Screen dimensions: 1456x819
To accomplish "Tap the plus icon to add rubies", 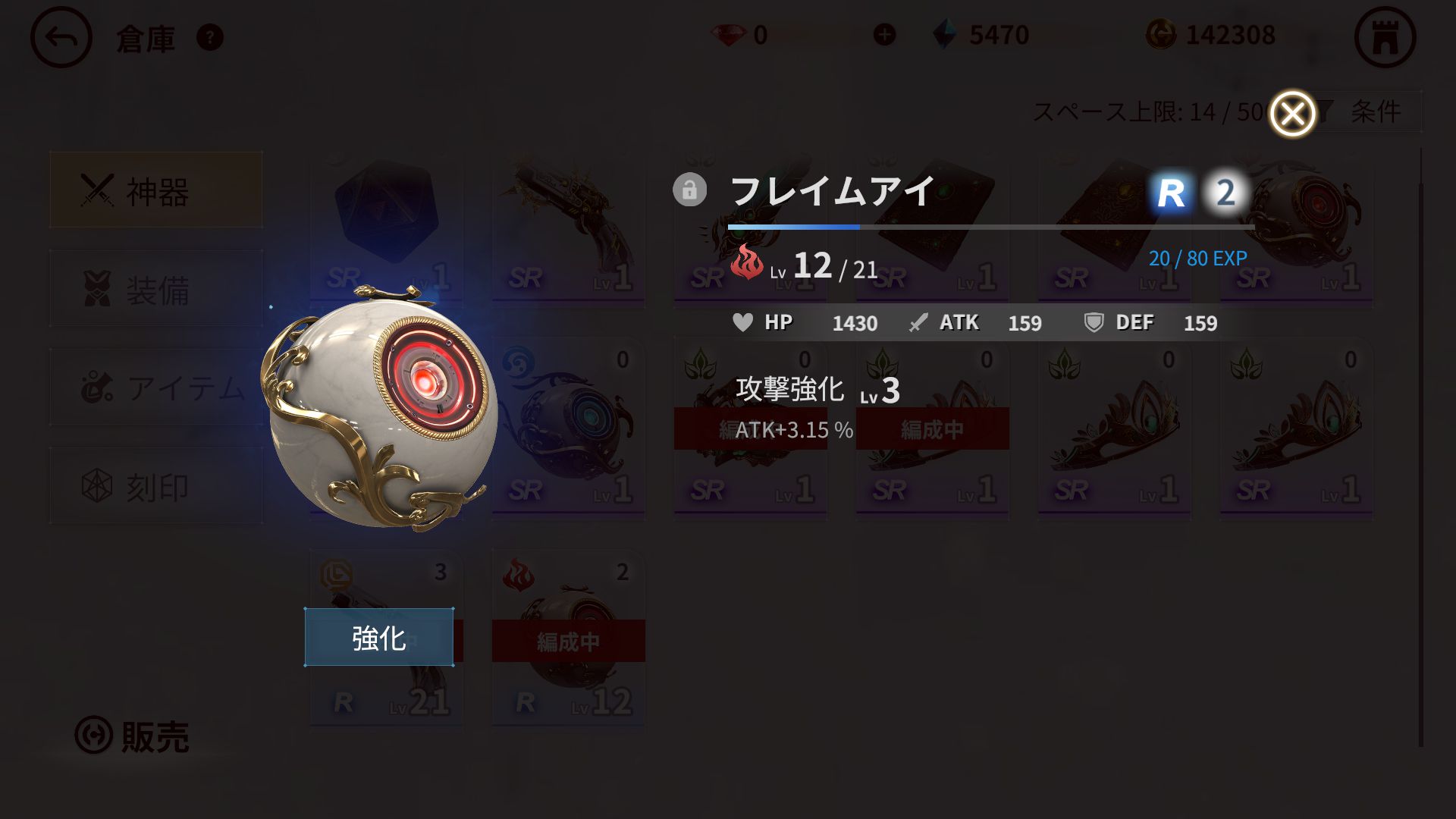I will (884, 34).
